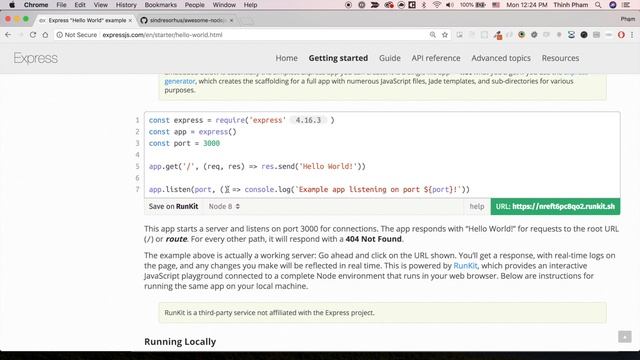Screen dimensions: 640x360
Task: Open the Getting started nav menu
Action: pyautogui.click(x=338, y=58)
